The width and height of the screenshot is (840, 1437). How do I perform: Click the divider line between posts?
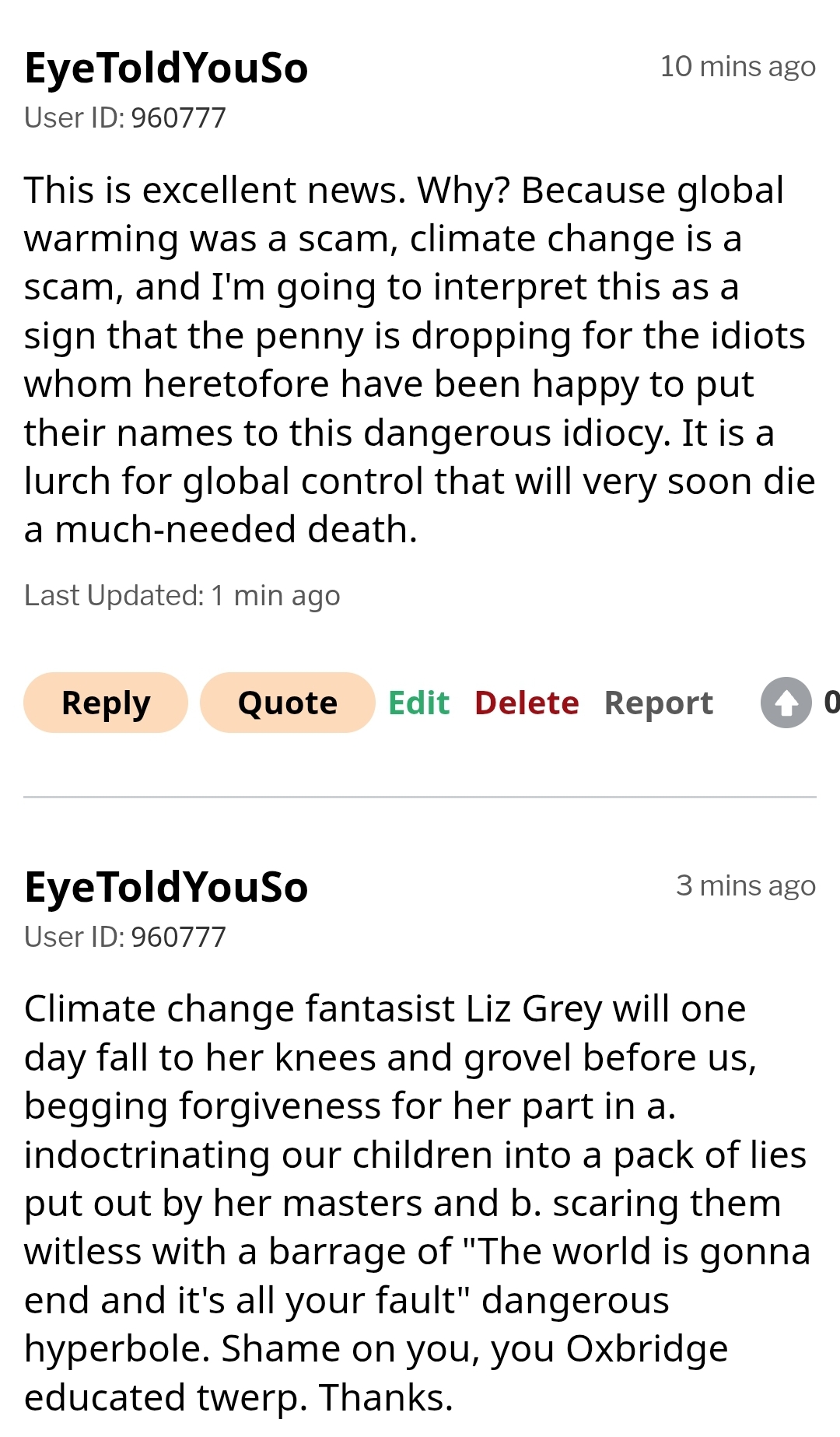click(x=420, y=797)
